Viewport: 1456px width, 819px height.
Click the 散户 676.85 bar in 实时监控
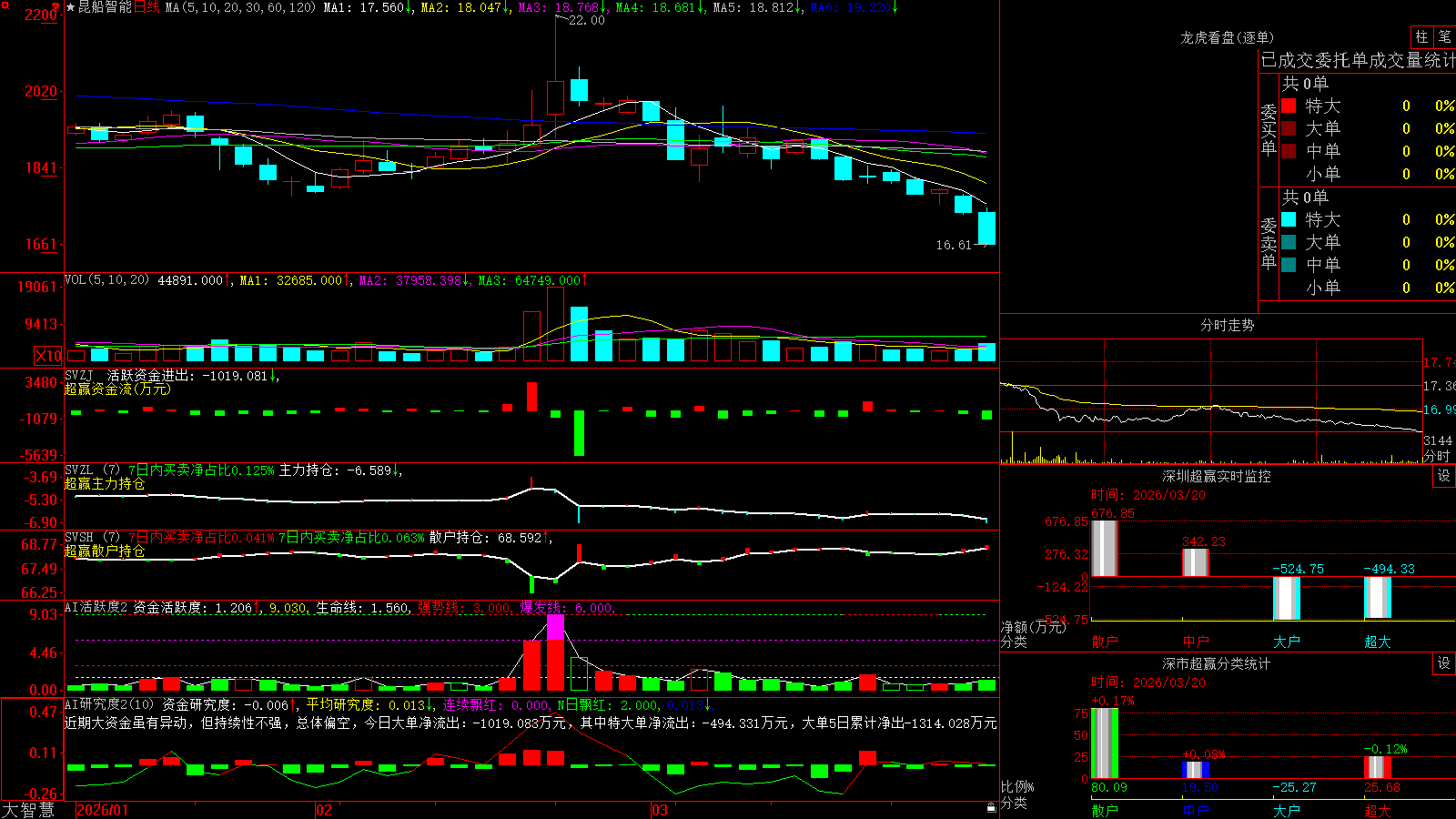click(1105, 548)
